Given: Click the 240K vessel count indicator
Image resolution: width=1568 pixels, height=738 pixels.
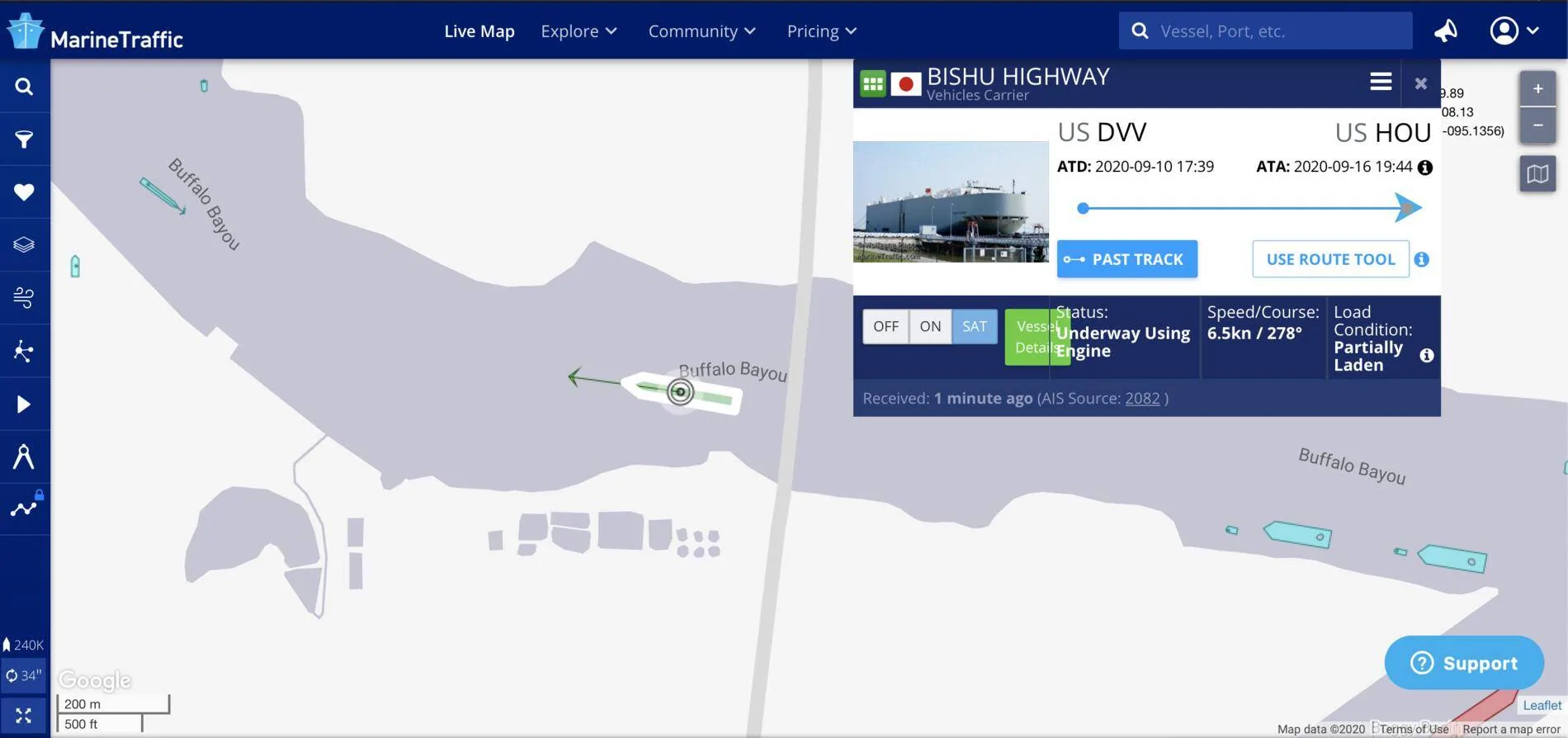Looking at the screenshot, I should tap(24, 645).
